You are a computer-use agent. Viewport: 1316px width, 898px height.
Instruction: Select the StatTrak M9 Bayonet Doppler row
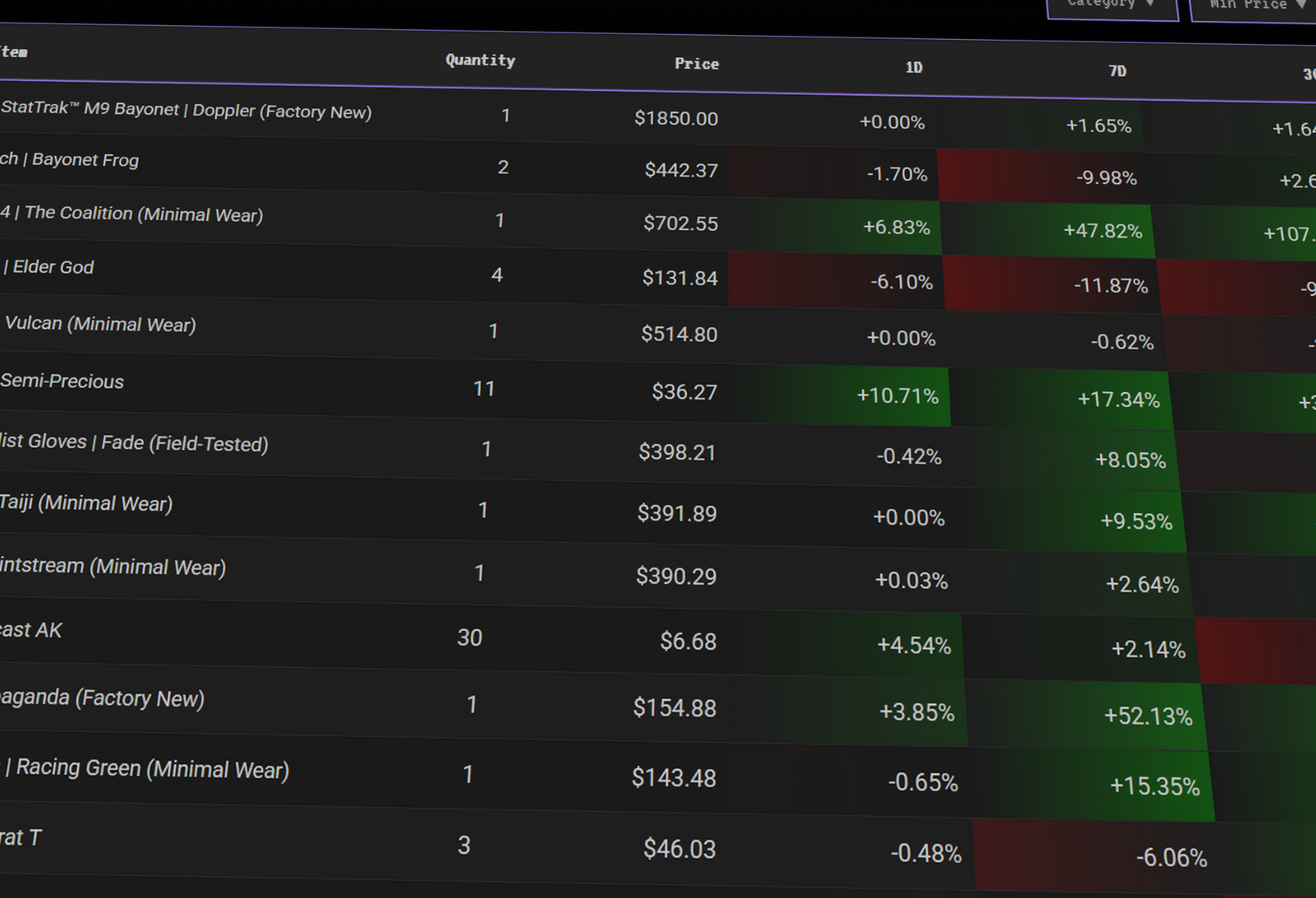tap(186, 112)
